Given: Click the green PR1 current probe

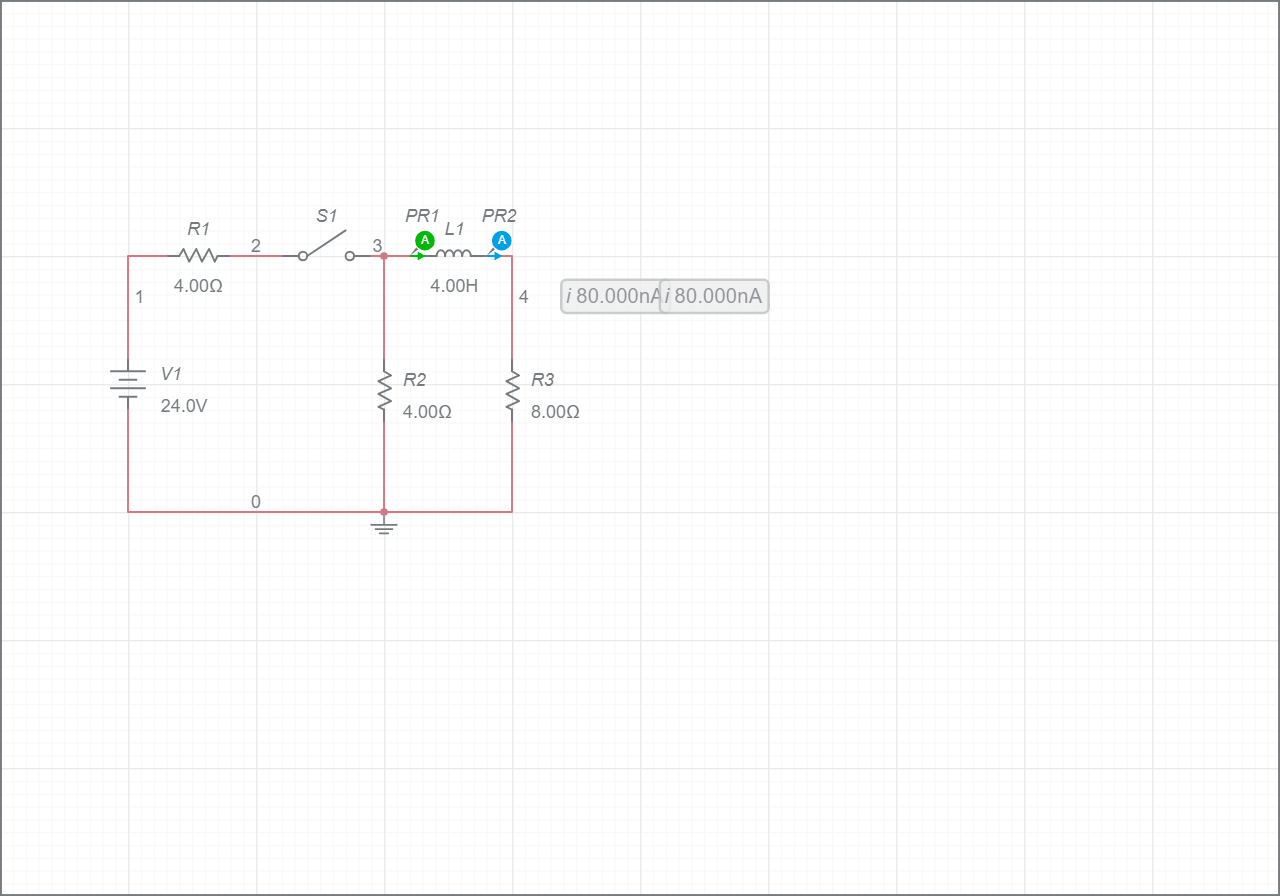Looking at the screenshot, I should (424, 240).
